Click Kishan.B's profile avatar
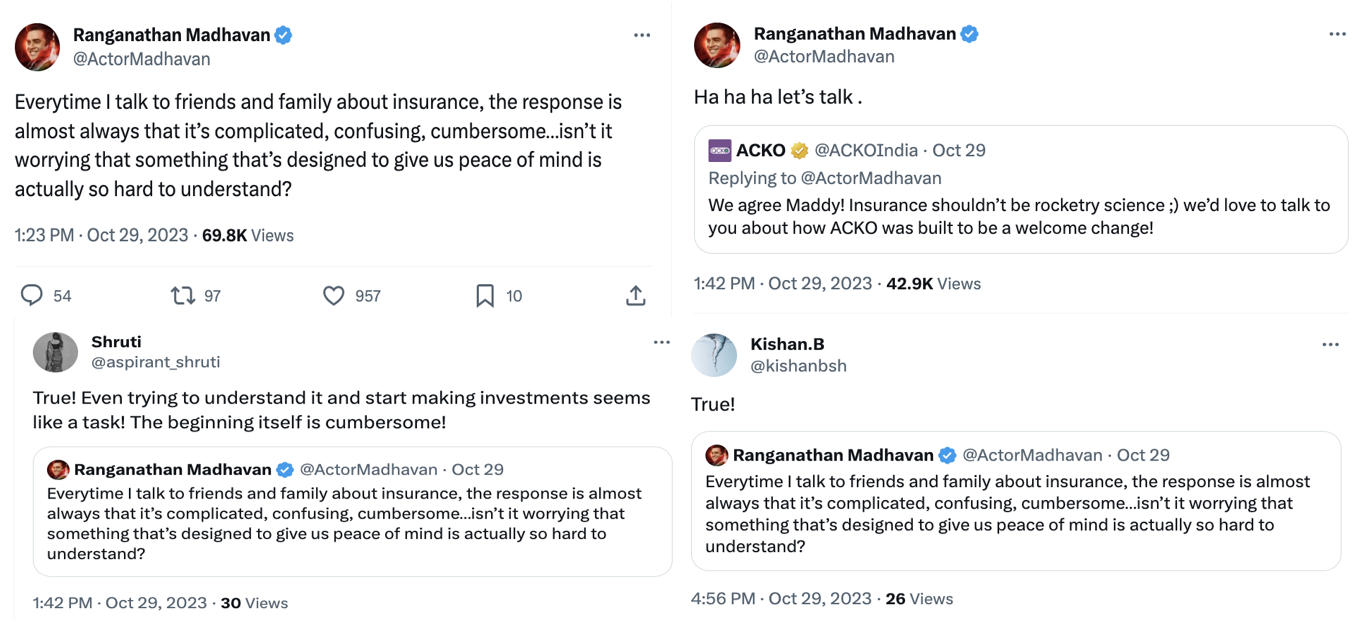 pyautogui.click(x=714, y=355)
